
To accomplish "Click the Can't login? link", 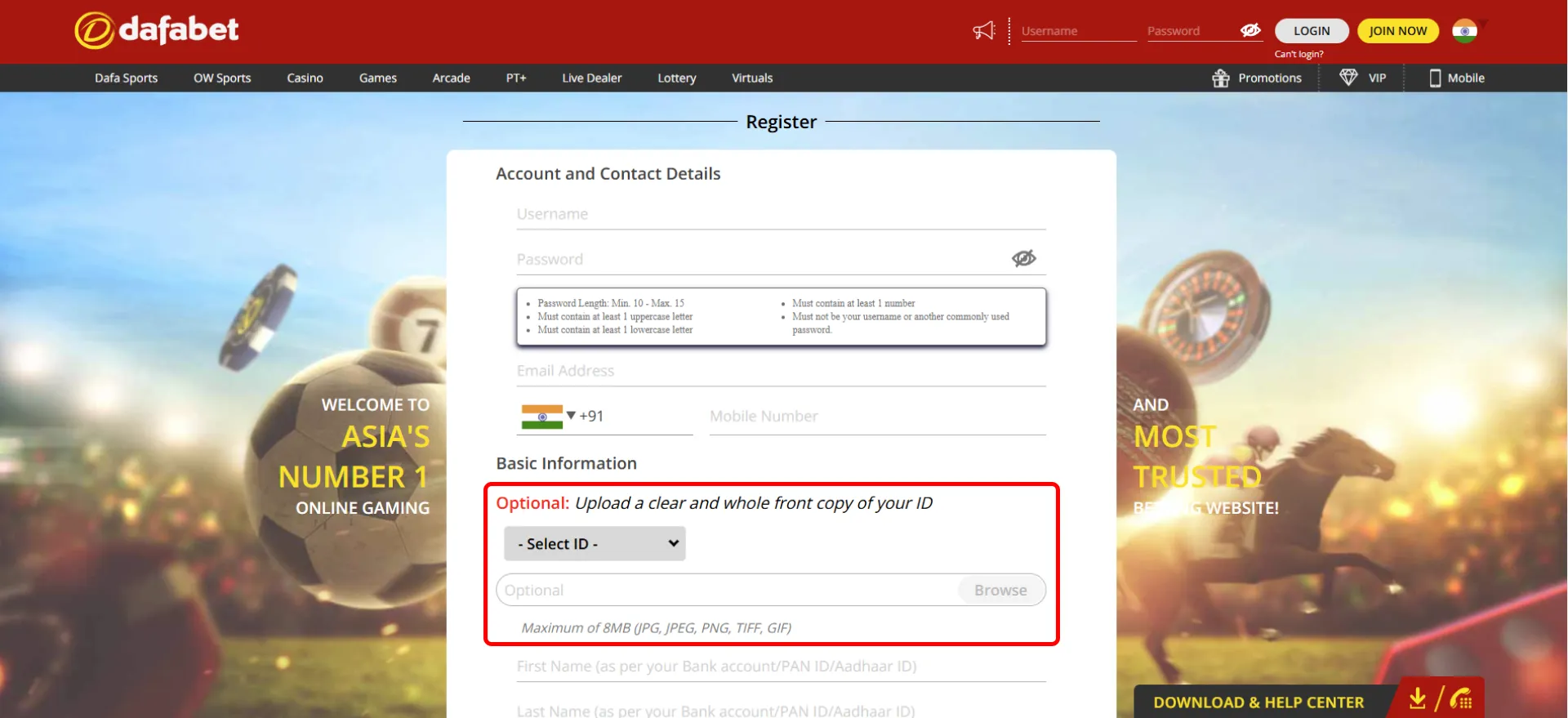I will (1299, 55).
